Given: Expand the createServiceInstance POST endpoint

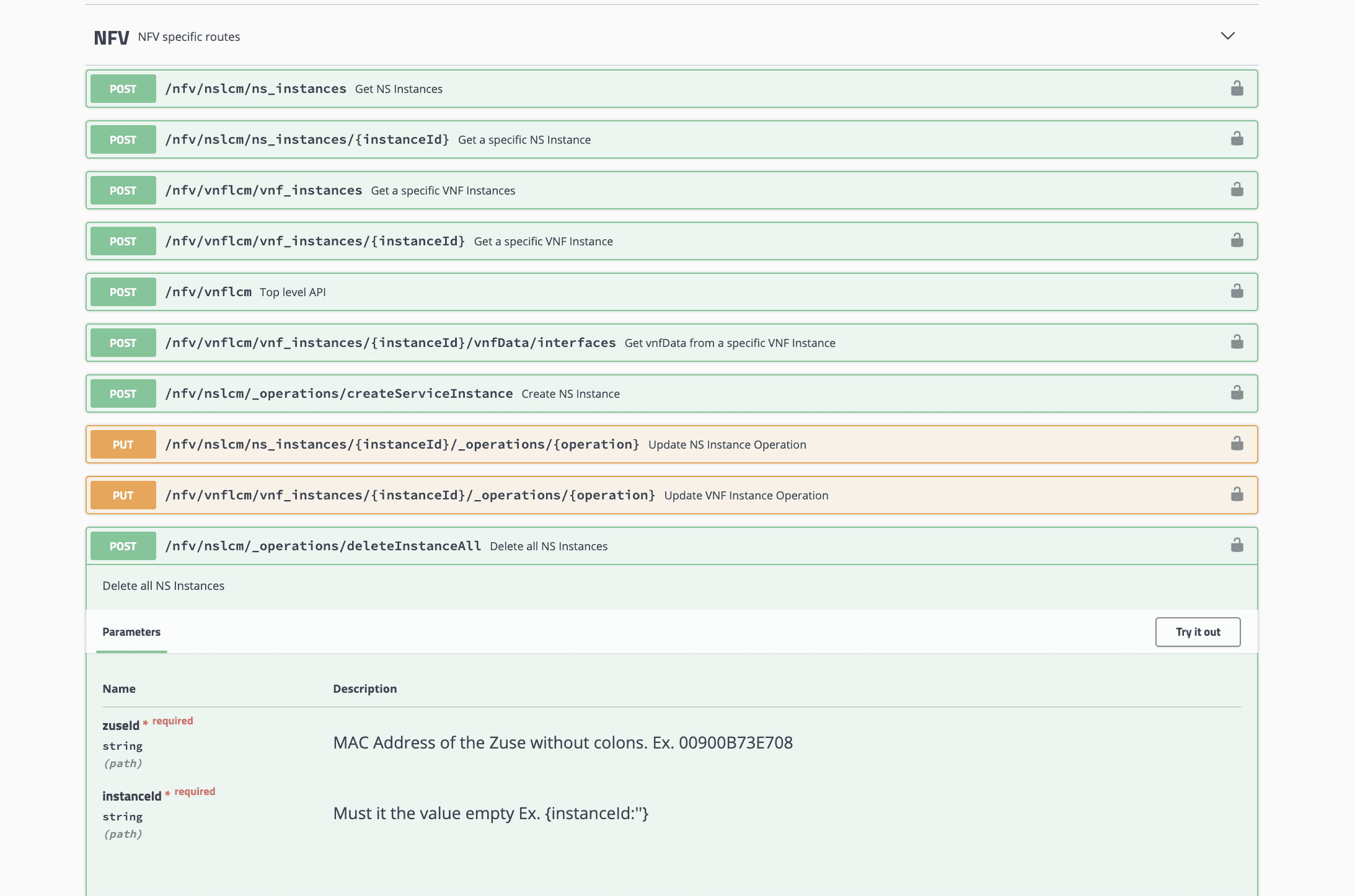Looking at the screenshot, I should pyautogui.click(x=558, y=393).
